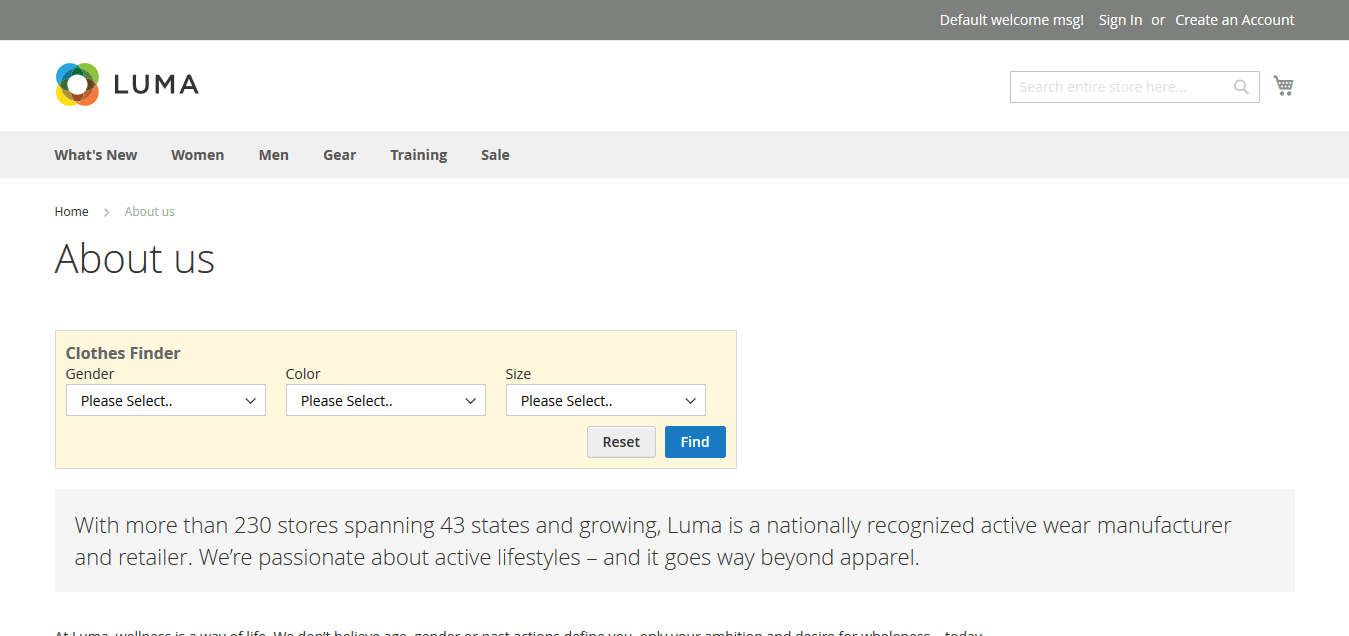Expand the Gender dropdown
This screenshot has width=1349, height=636.
point(166,401)
